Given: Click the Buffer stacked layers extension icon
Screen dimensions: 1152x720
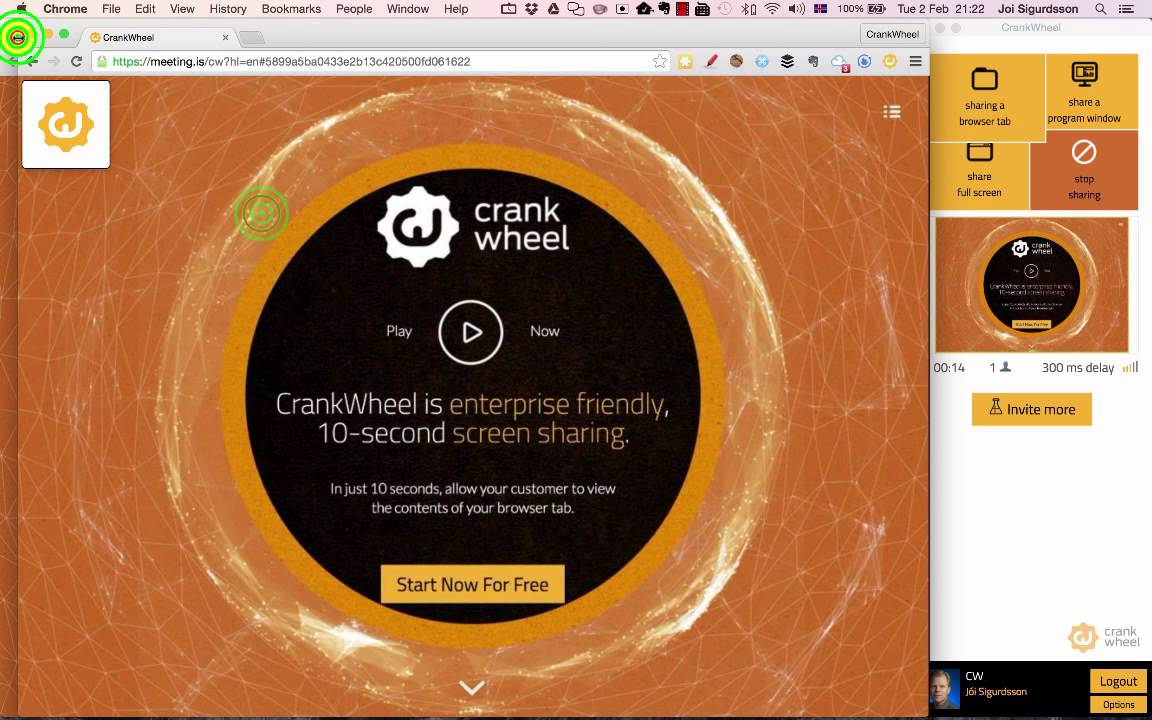Looking at the screenshot, I should coord(787,62).
